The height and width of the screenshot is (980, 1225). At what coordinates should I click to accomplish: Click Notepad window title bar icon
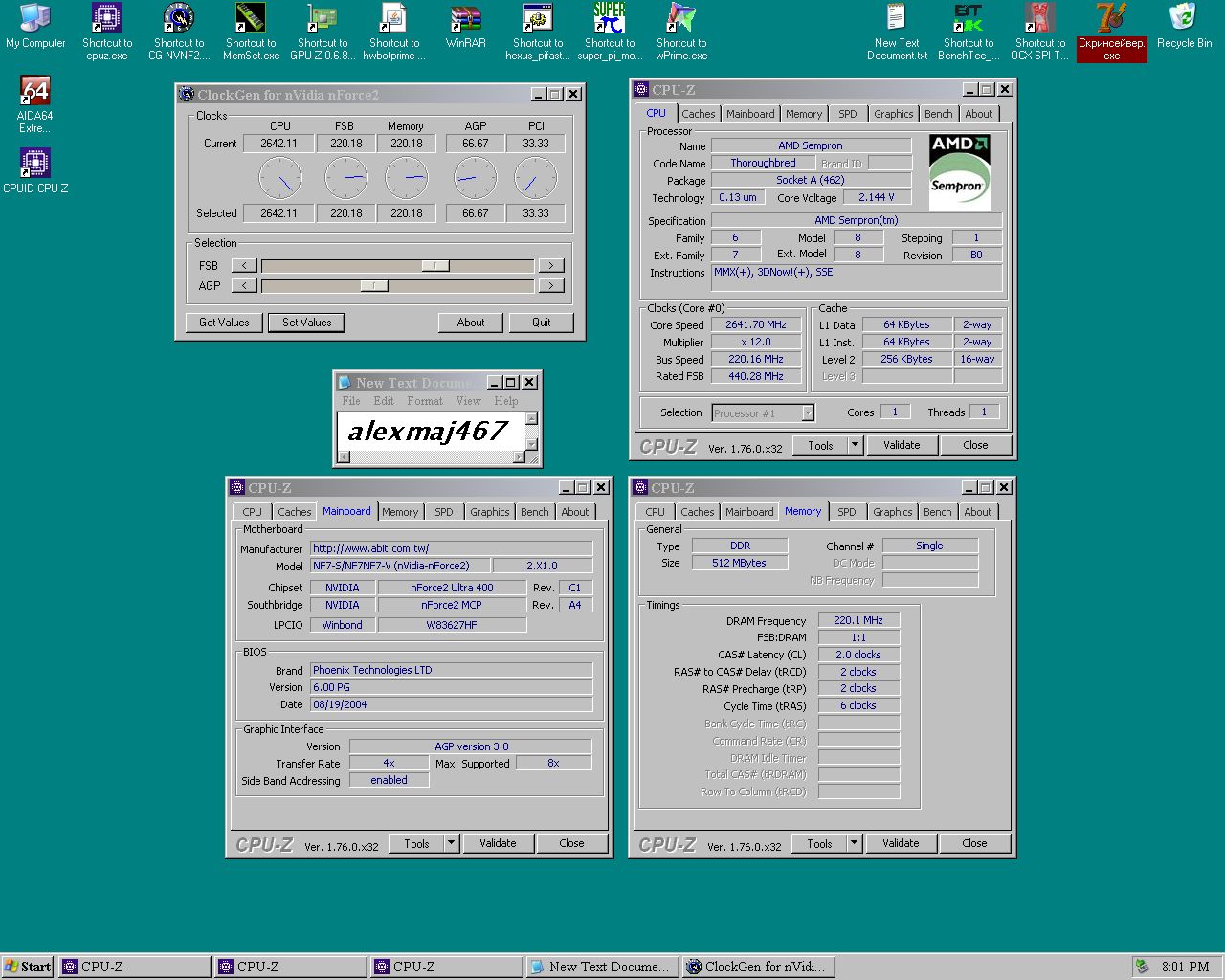tap(345, 382)
